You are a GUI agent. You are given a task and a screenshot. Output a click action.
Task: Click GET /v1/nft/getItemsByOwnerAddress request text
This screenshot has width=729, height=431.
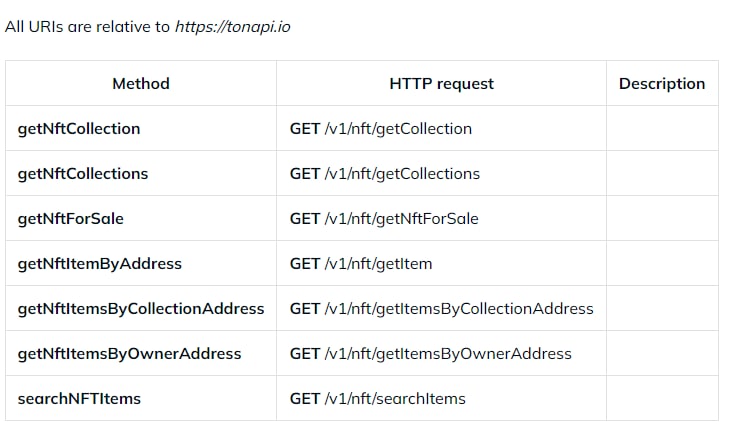(x=431, y=354)
